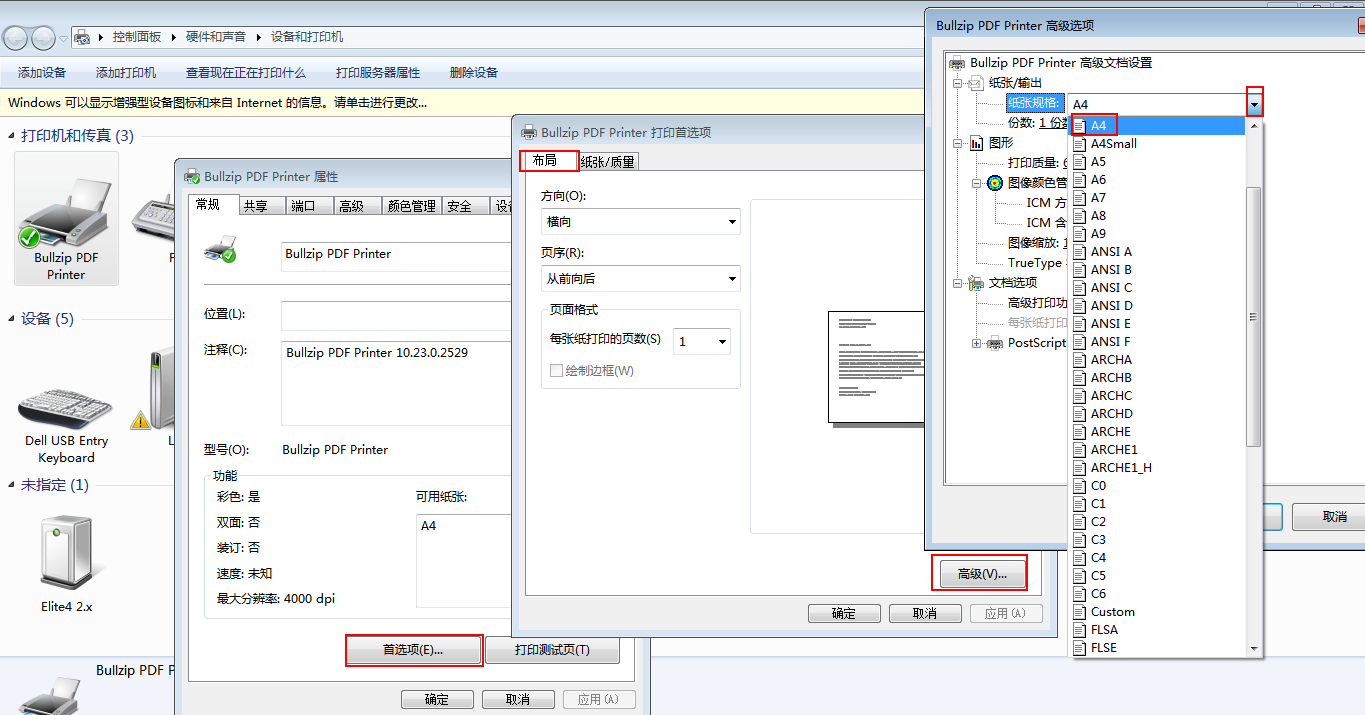Collapse the 未指定 (1) group
This screenshot has width=1365, height=715.
click(12, 485)
